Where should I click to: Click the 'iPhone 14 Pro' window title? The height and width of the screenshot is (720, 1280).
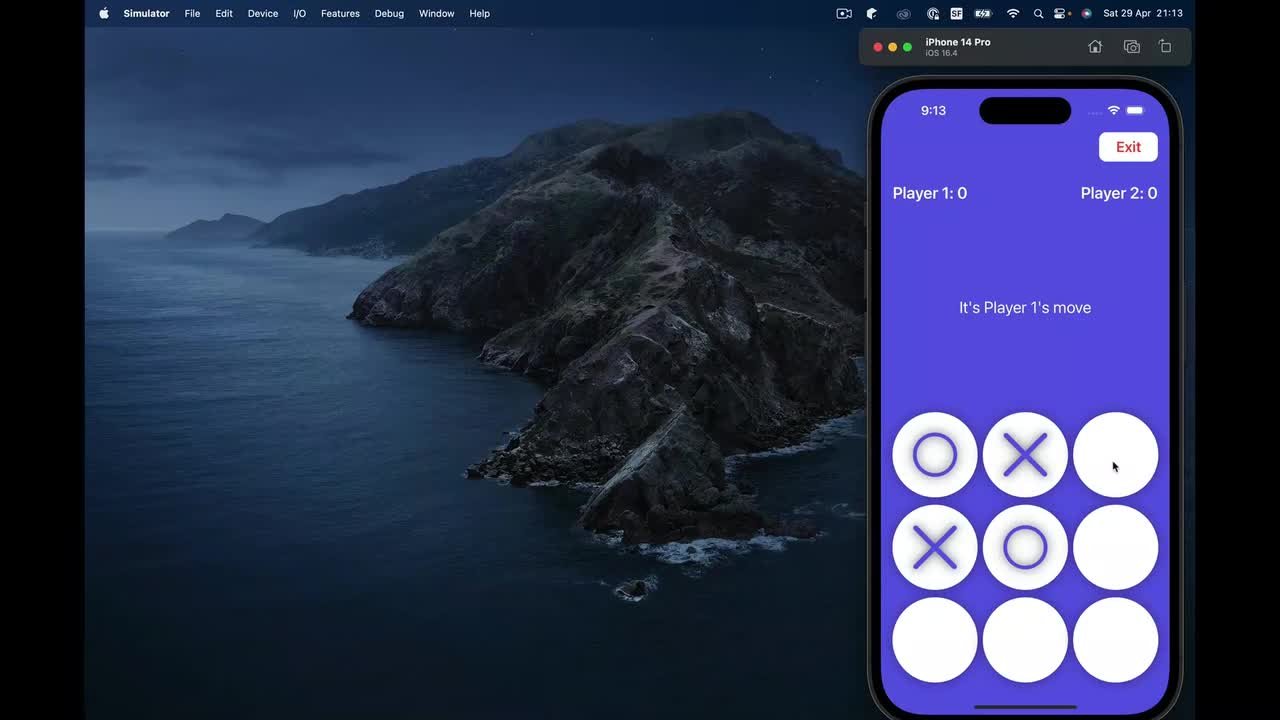point(958,42)
